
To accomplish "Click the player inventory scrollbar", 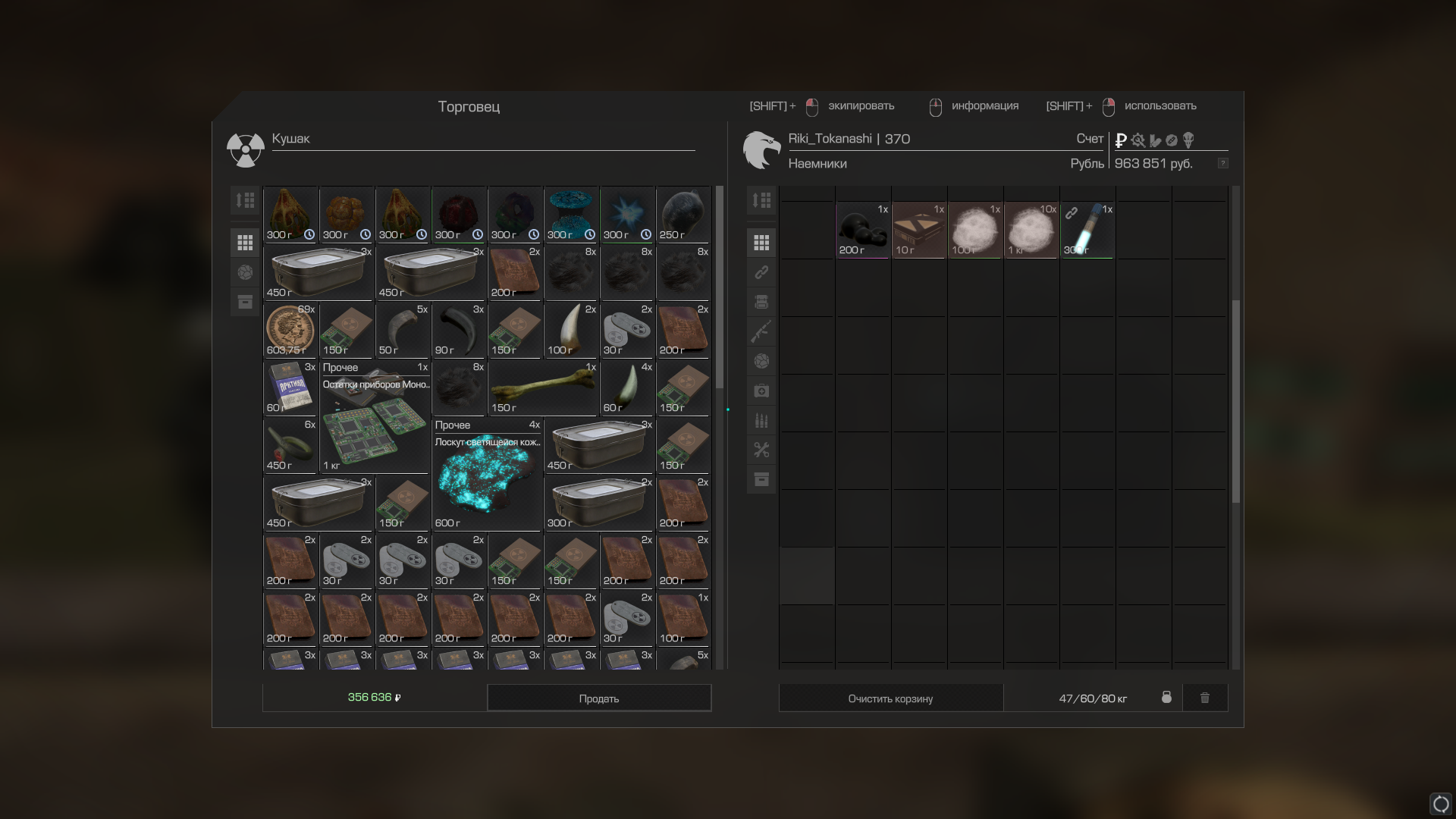I will point(1236,401).
